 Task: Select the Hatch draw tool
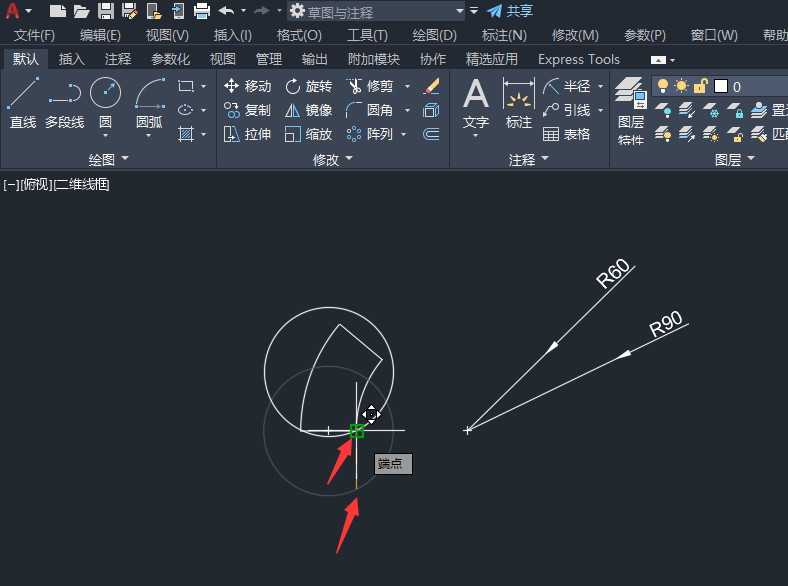[x=186, y=134]
